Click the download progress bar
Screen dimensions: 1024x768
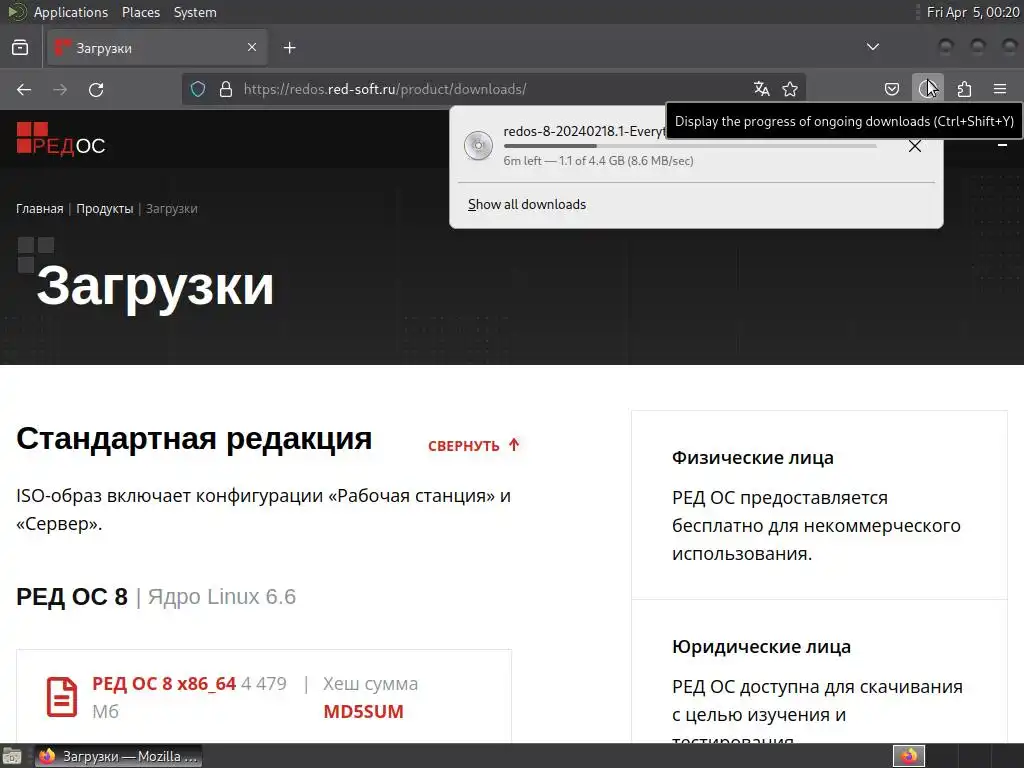coord(690,146)
